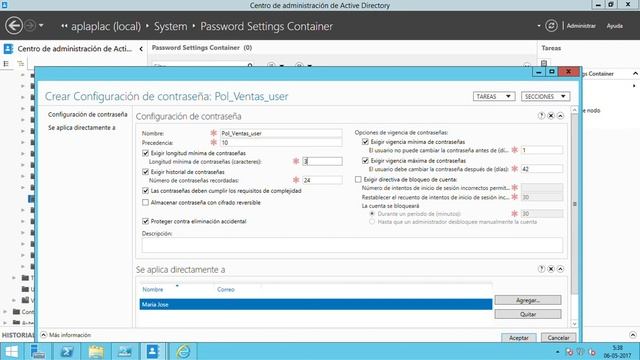Show hidden system tray icons arrow
Viewport: 640px width, 360px height.
(x=558, y=352)
